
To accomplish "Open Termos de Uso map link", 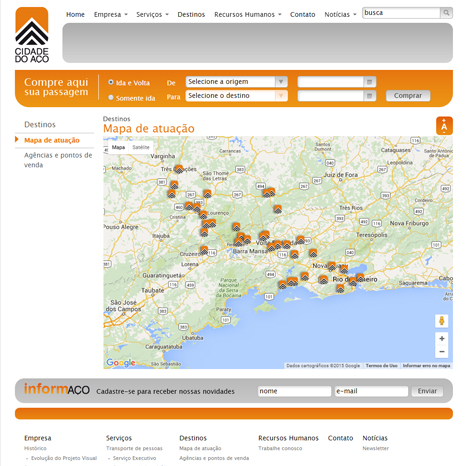I will [x=382, y=366].
